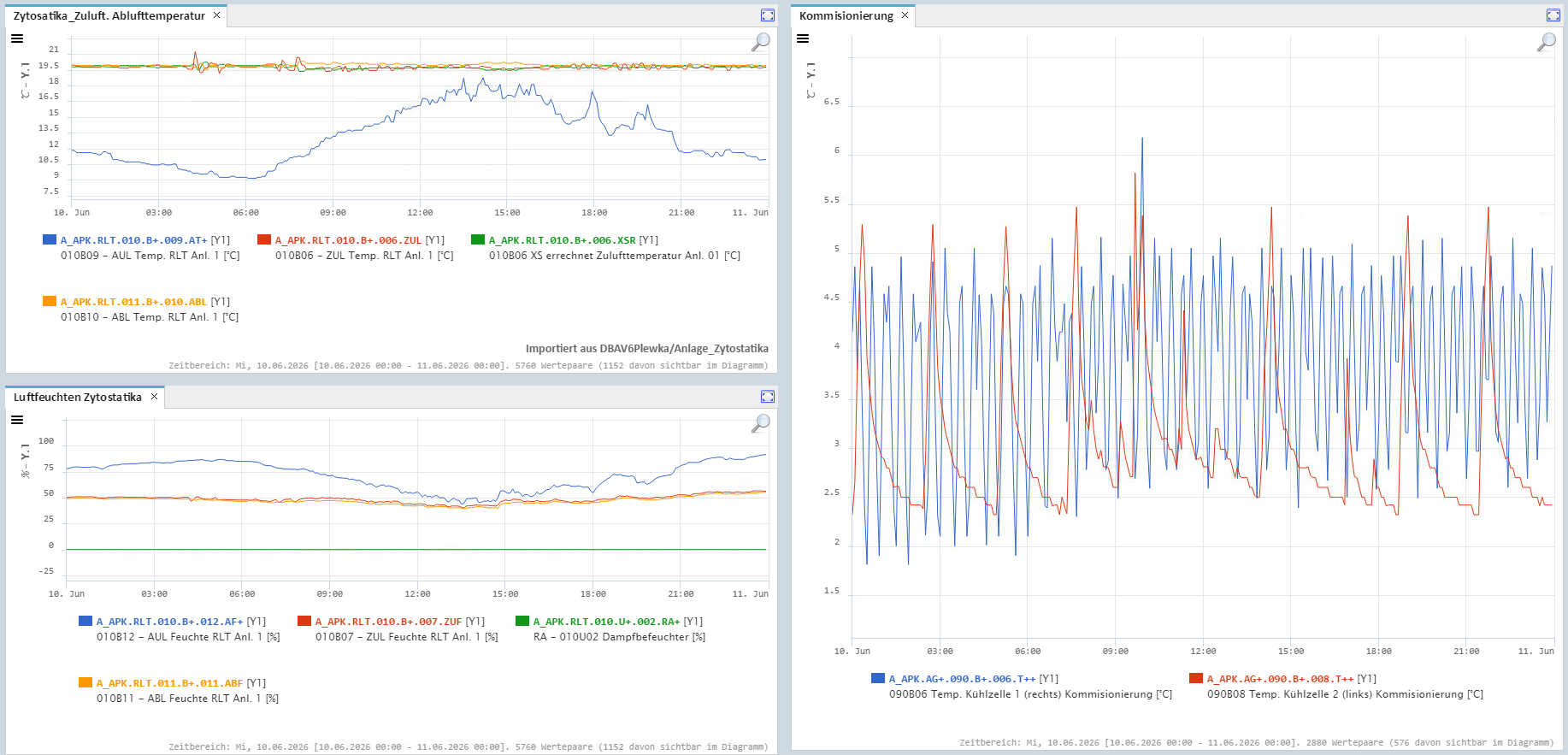Viewport: 1568px width, 755px height.
Task: Click red swatch of series 007.ZUF
Action: (304, 621)
